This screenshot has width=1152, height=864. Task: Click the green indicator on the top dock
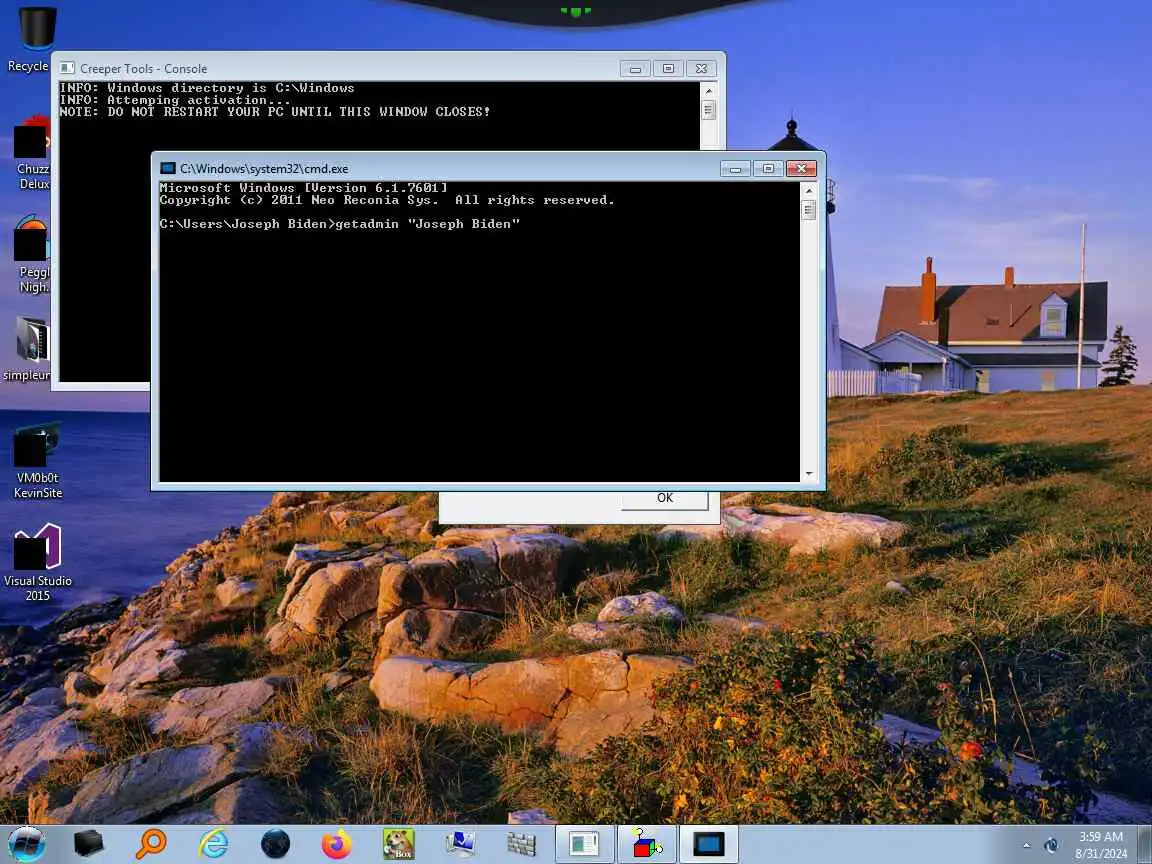(575, 11)
